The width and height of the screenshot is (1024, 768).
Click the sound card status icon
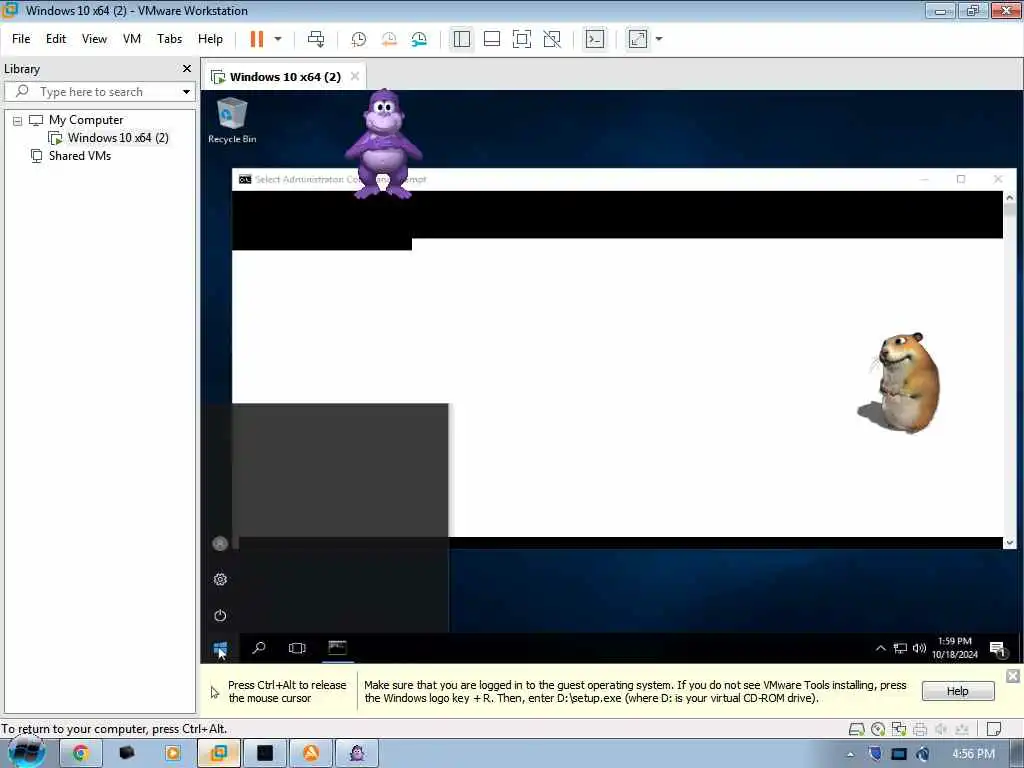pyautogui.click(x=941, y=729)
